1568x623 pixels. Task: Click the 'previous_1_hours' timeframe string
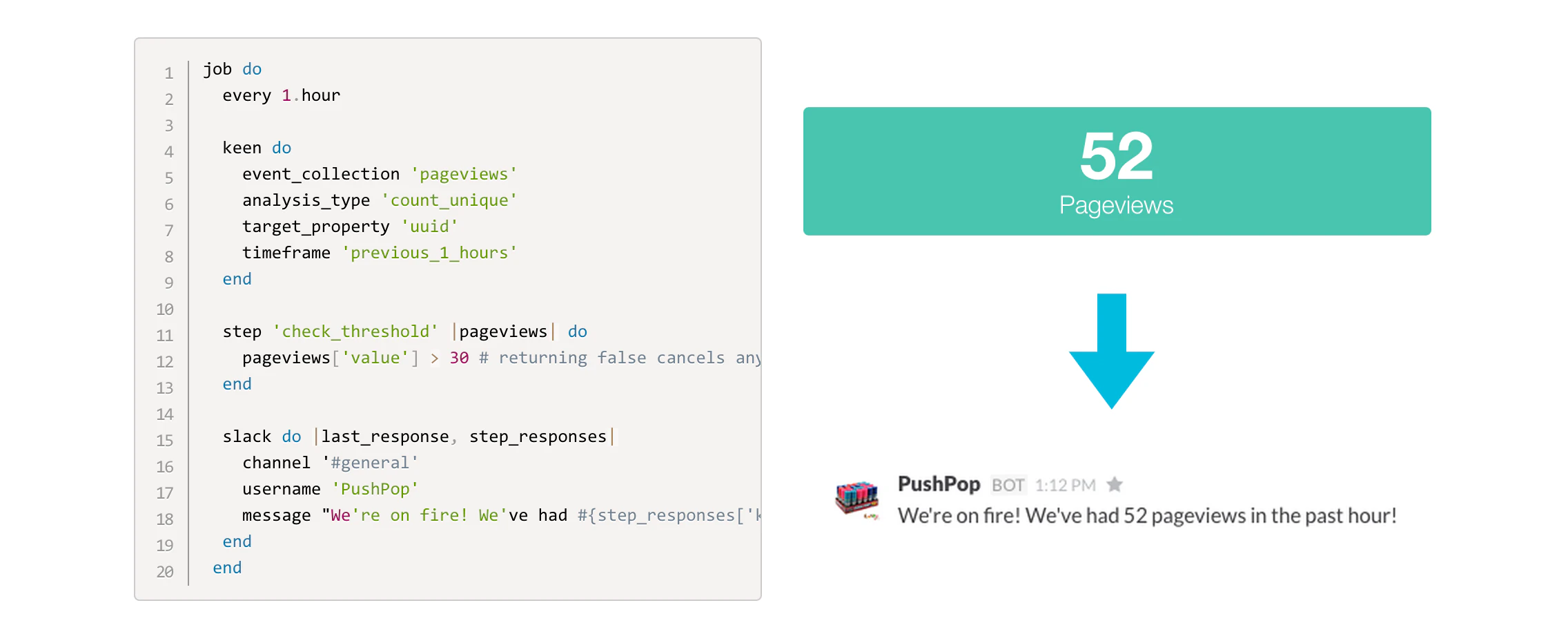pos(429,253)
